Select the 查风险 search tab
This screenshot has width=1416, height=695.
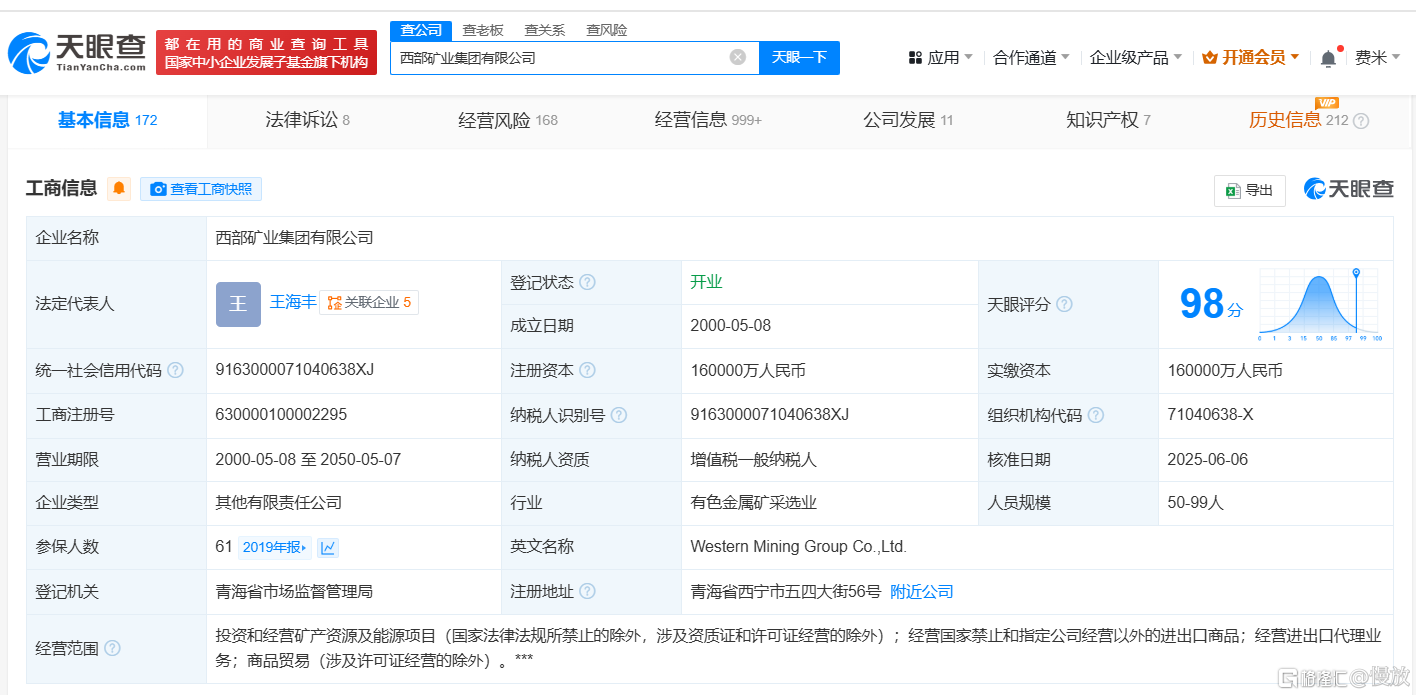pyautogui.click(x=607, y=30)
